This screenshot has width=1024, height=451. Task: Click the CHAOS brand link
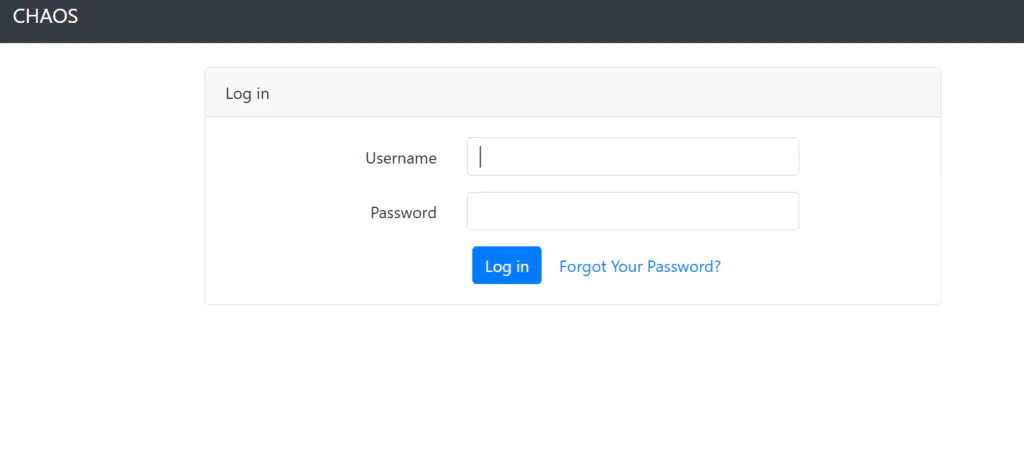point(45,16)
